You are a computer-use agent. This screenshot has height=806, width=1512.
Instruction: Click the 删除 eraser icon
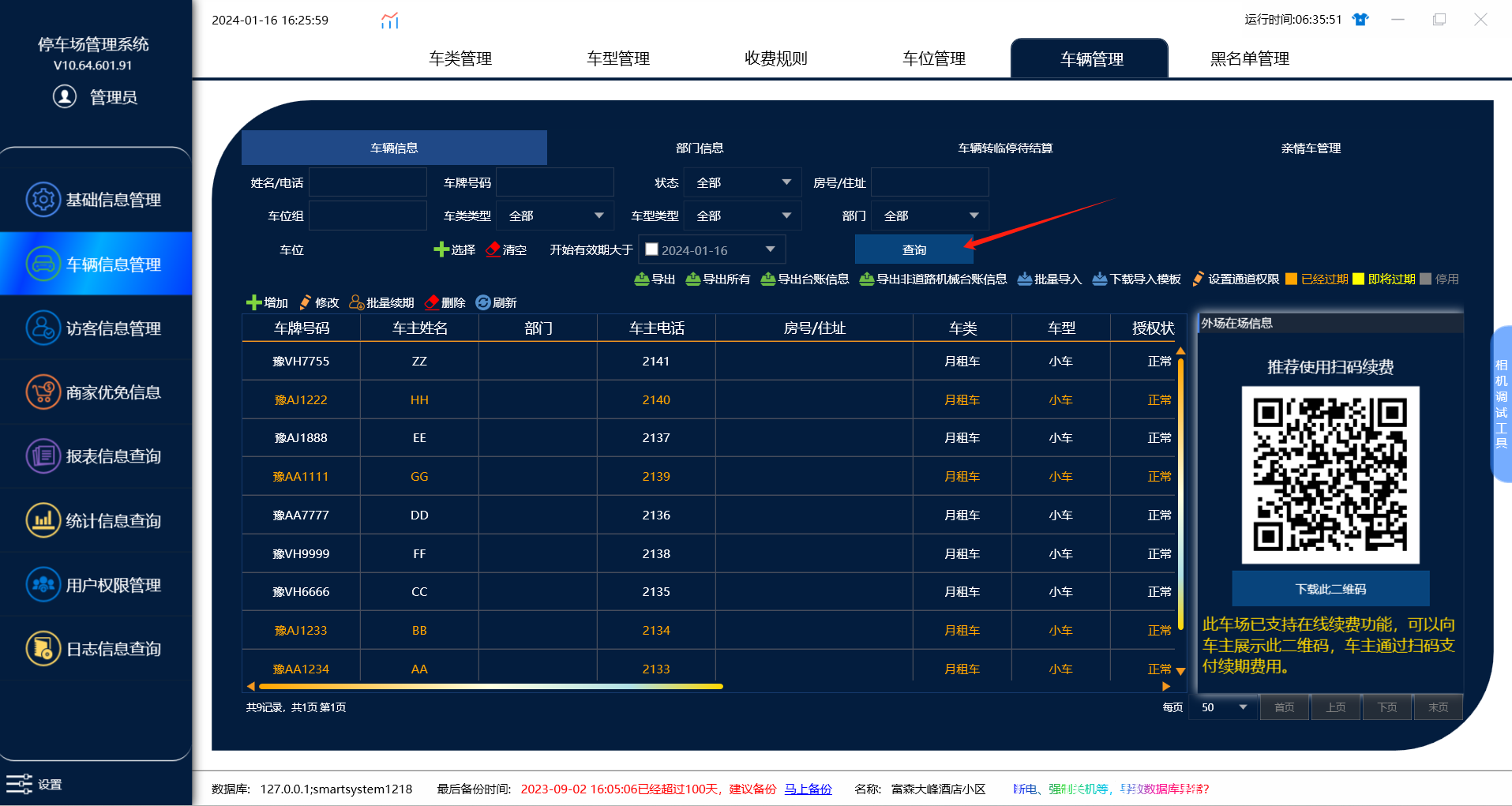432,302
